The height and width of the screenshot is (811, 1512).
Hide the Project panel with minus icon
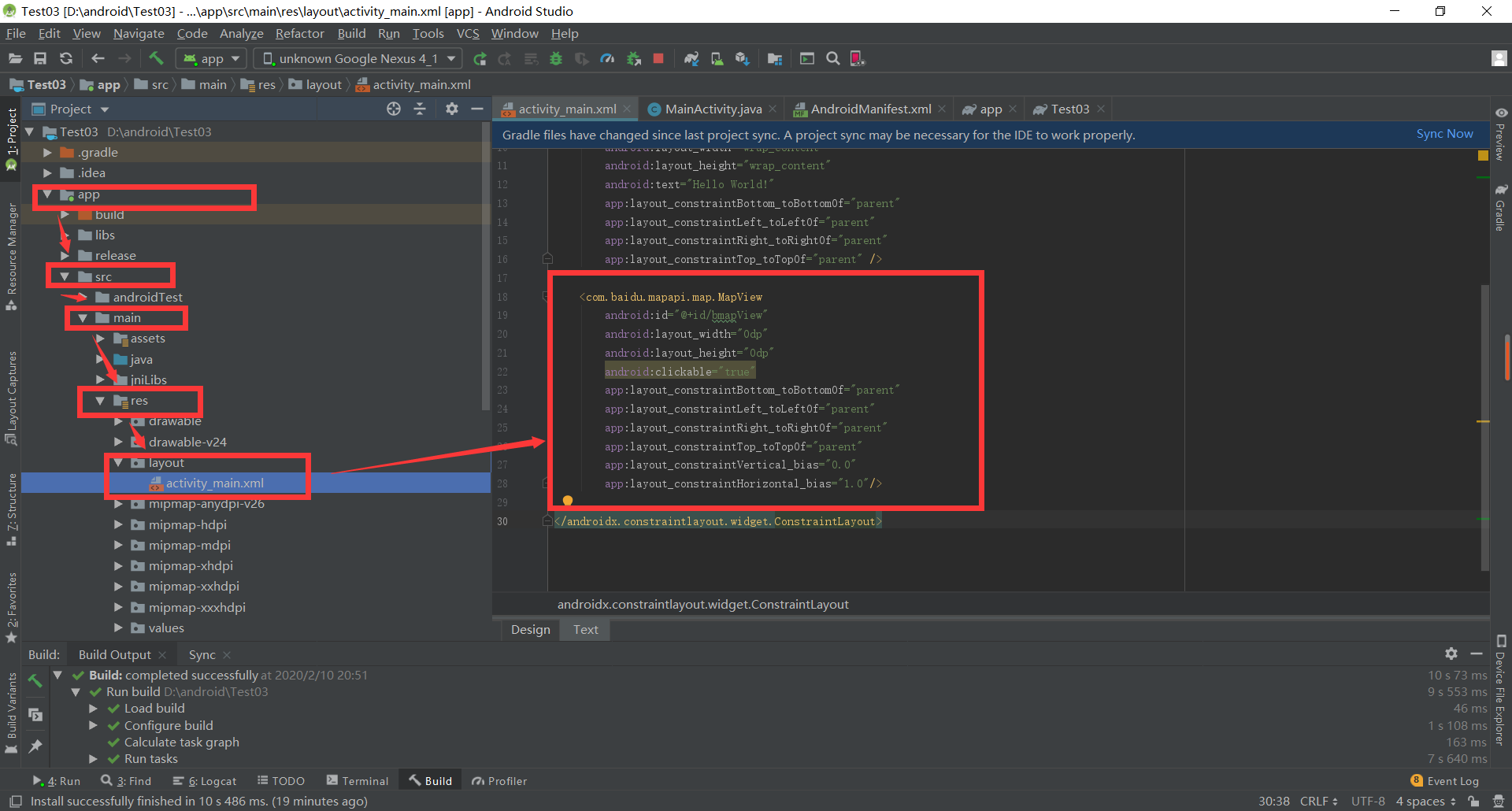(477, 109)
